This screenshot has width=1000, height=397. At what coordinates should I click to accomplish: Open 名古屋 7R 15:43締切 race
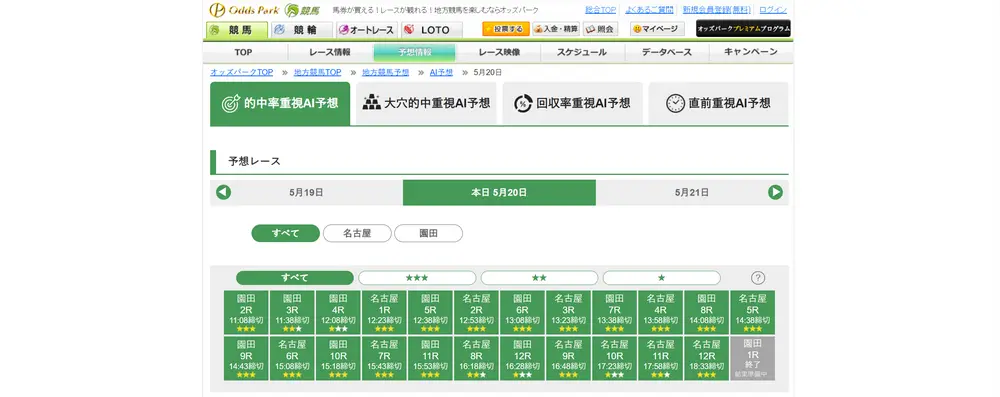[384, 358]
